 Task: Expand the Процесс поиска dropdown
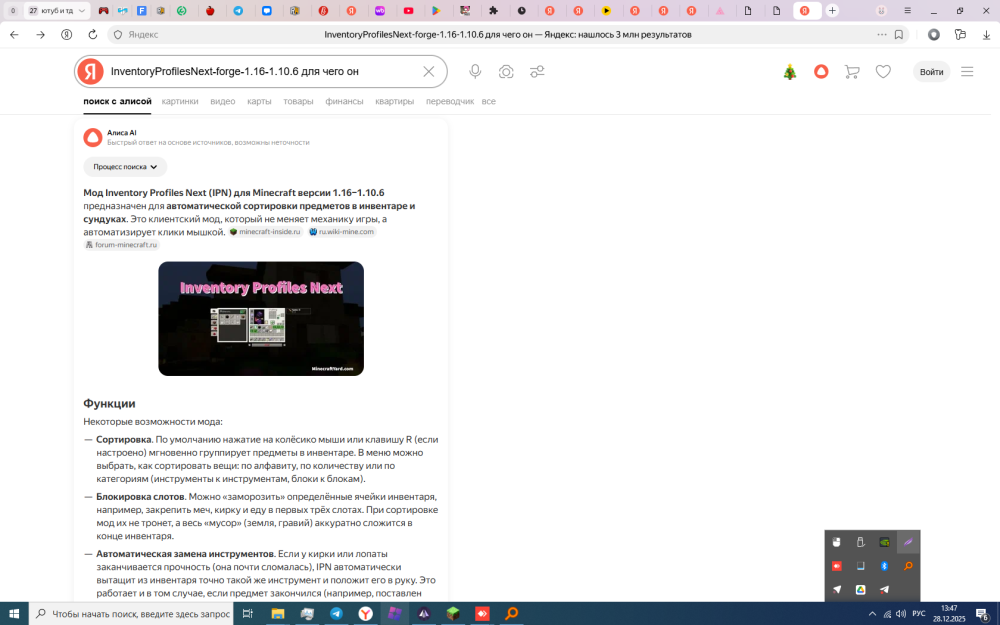tap(125, 166)
